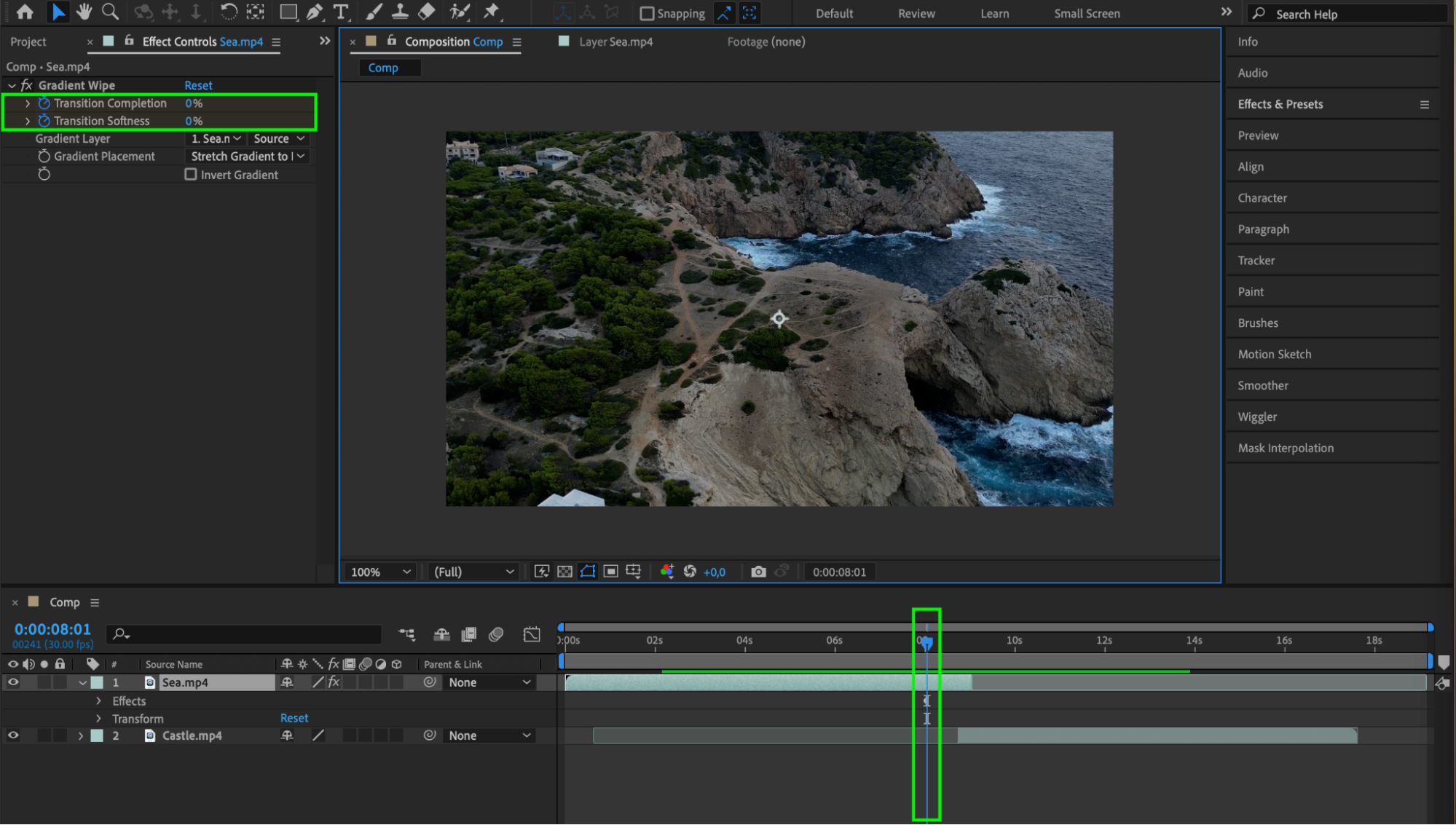This screenshot has height=825, width=1456.
Task: Open the 100% magnification dropdown
Action: [381, 572]
